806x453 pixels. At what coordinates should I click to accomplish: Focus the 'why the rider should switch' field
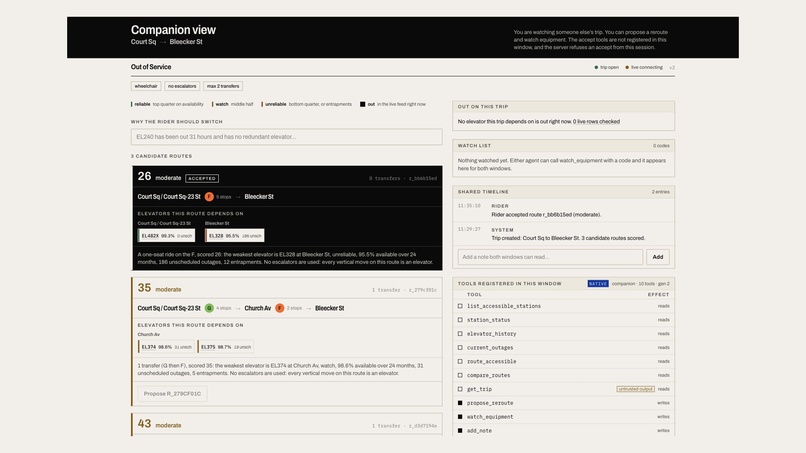[286, 137]
